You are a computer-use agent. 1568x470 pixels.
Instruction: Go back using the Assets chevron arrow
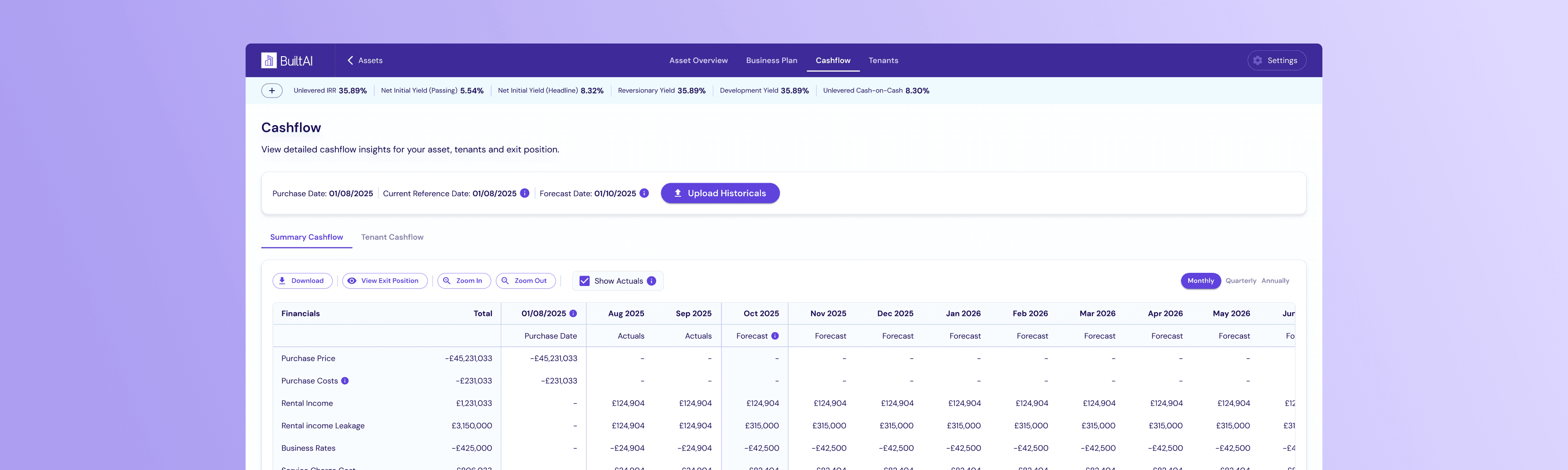click(350, 60)
